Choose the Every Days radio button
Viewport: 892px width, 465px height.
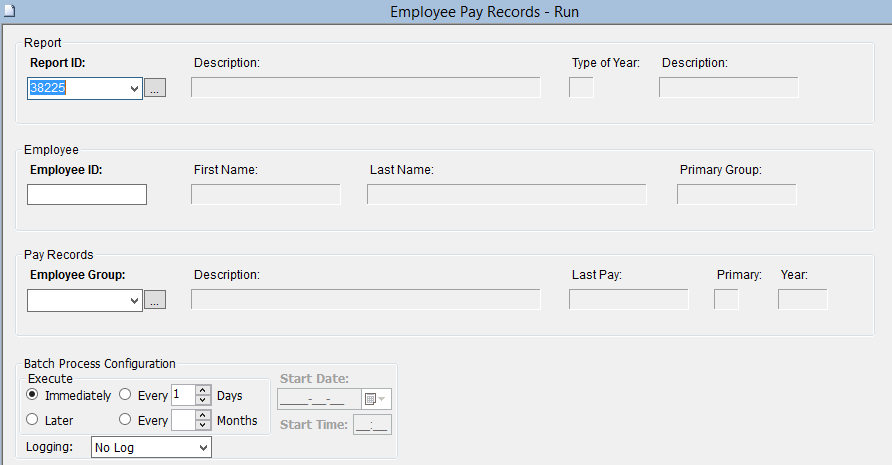(126, 395)
